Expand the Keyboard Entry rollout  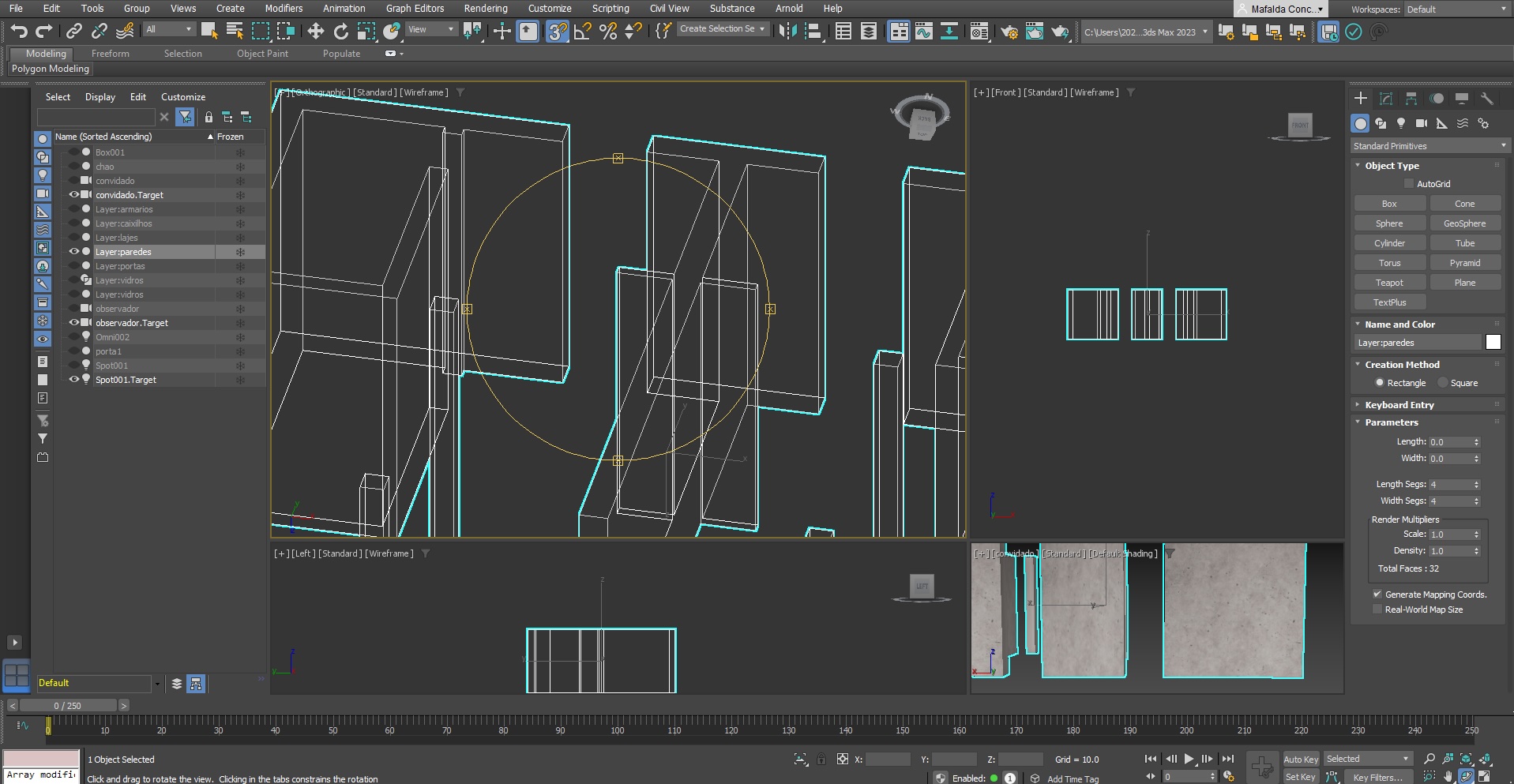[1399, 405]
